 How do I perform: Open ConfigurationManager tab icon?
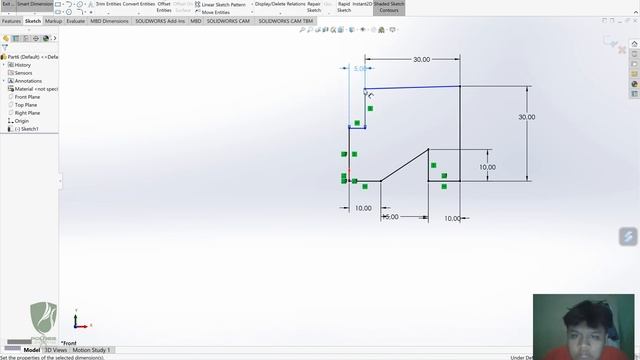point(26,38)
